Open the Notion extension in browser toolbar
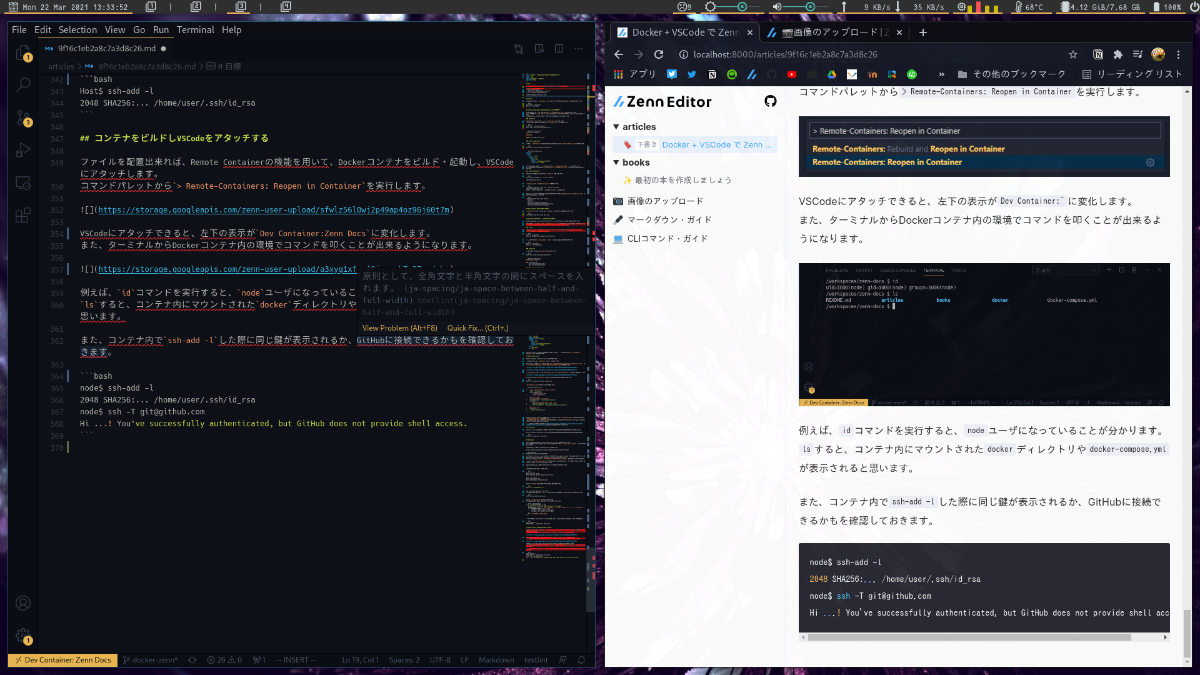The image size is (1200, 675). click(x=1098, y=55)
